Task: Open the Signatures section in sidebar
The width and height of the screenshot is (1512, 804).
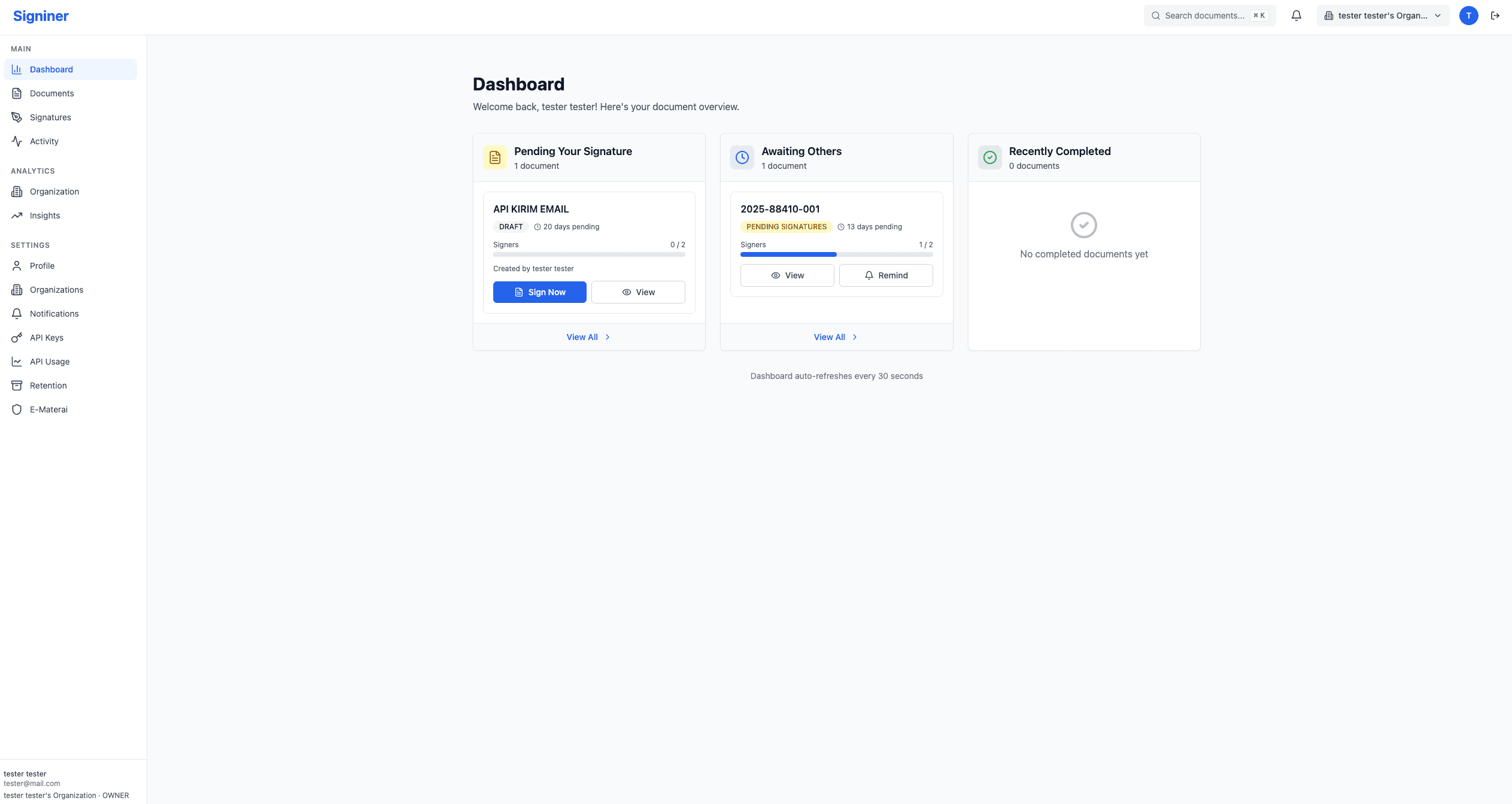Action: [x=50, y=117]
